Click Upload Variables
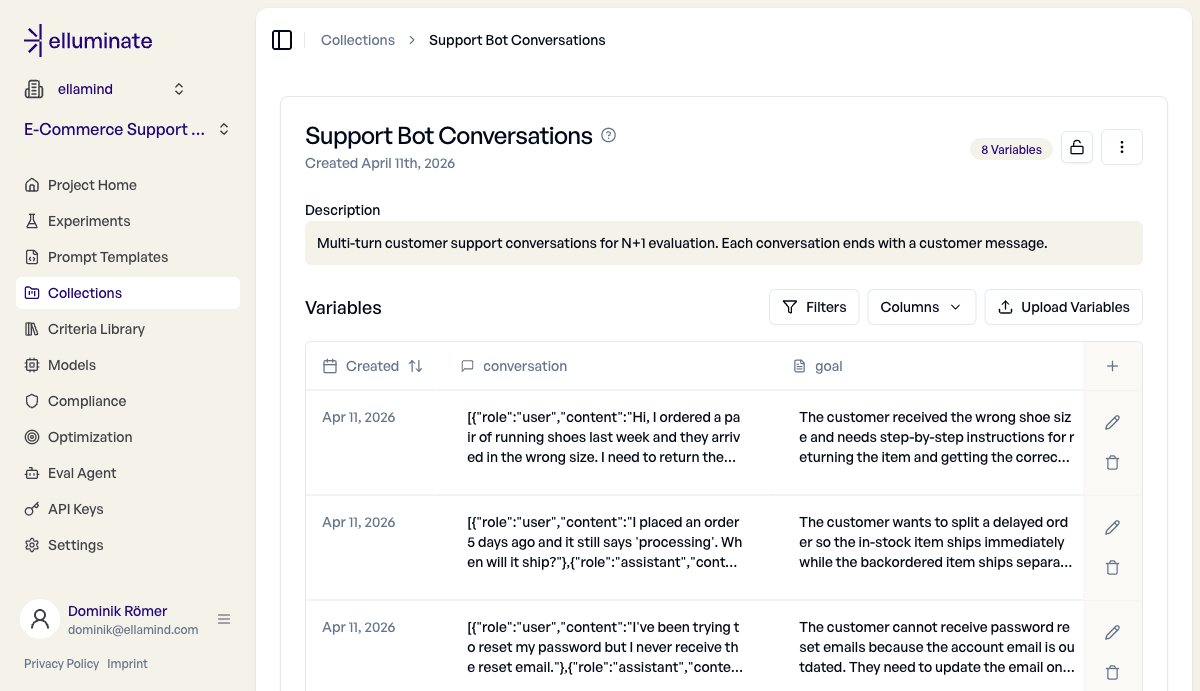1200x691 pixels. click(1063, 307)
